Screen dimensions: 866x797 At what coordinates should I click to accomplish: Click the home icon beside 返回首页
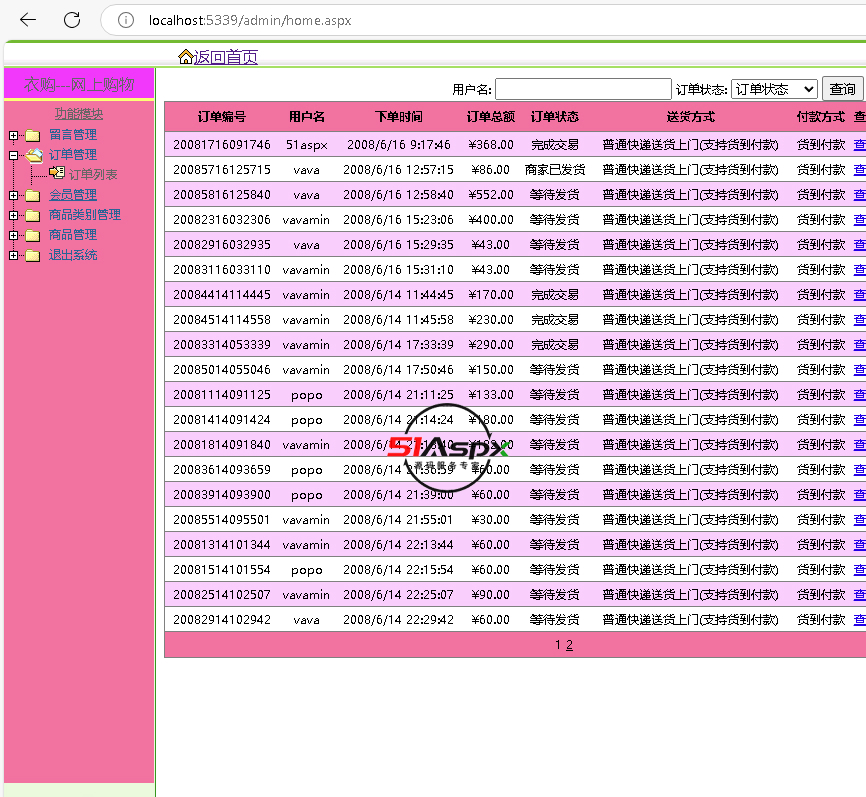click(x=185, y=57)
